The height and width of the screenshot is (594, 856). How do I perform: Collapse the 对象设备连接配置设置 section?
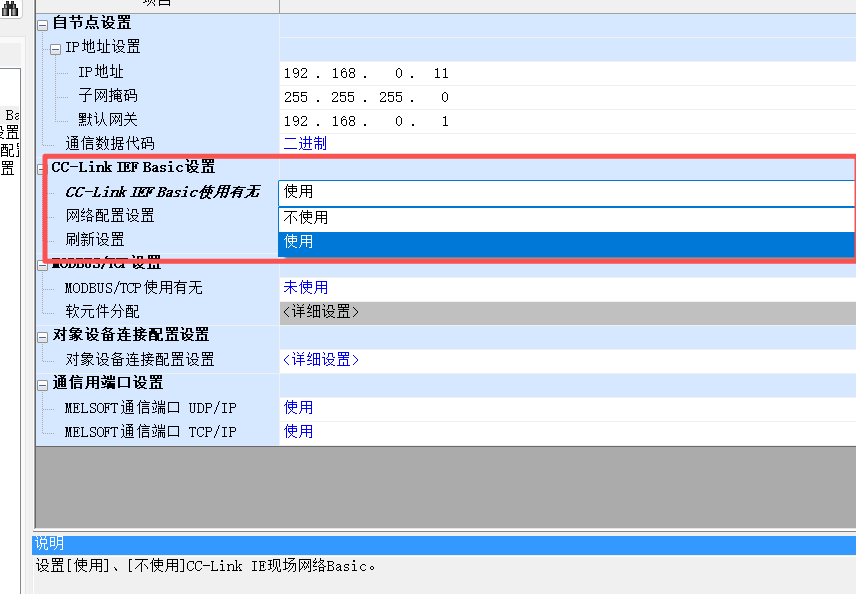tap(43, 337)
